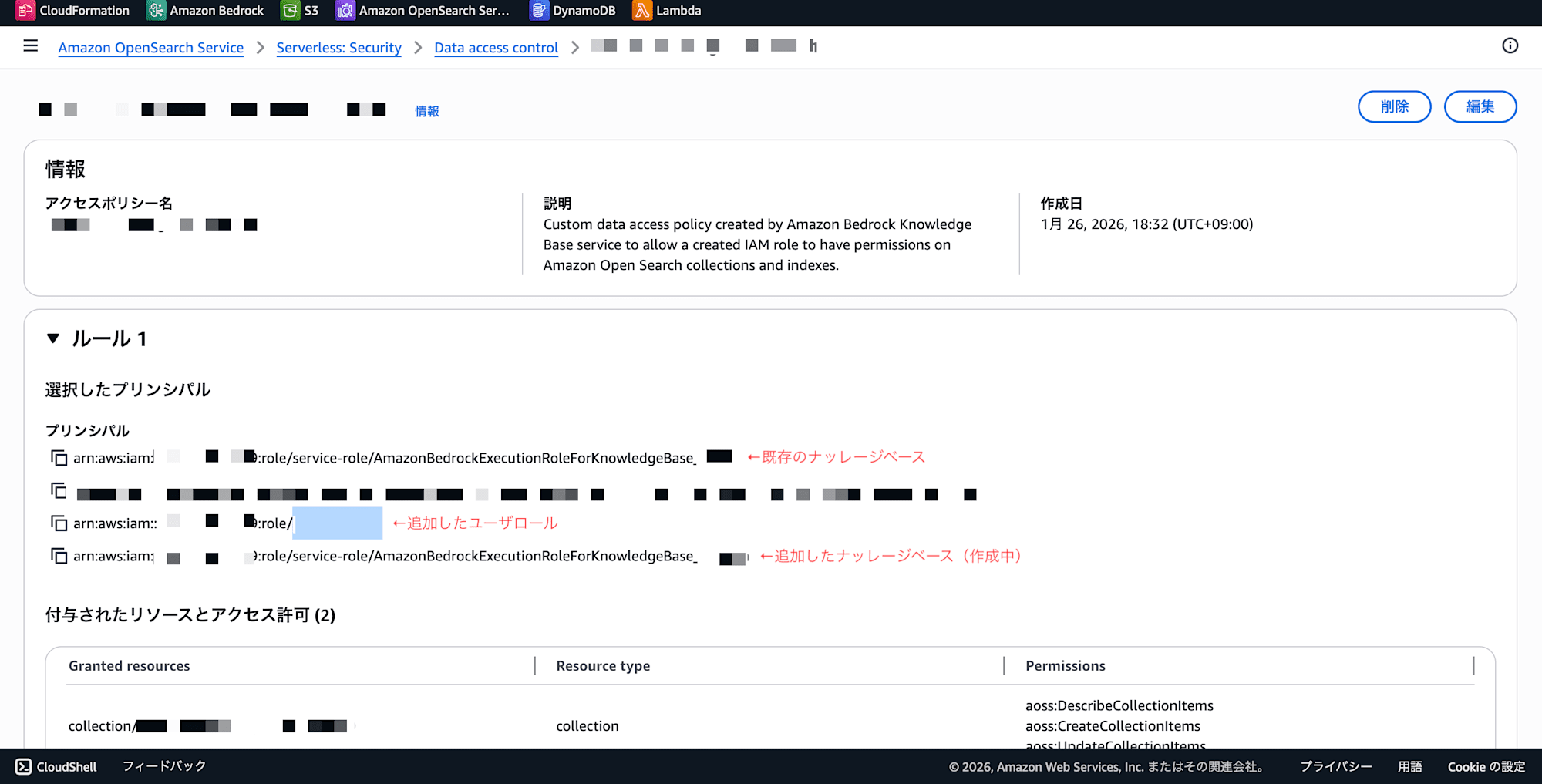Copy the fully redacted second principal ARN
The height and width of the screenshot is (784, 1542).
(59, 490)
